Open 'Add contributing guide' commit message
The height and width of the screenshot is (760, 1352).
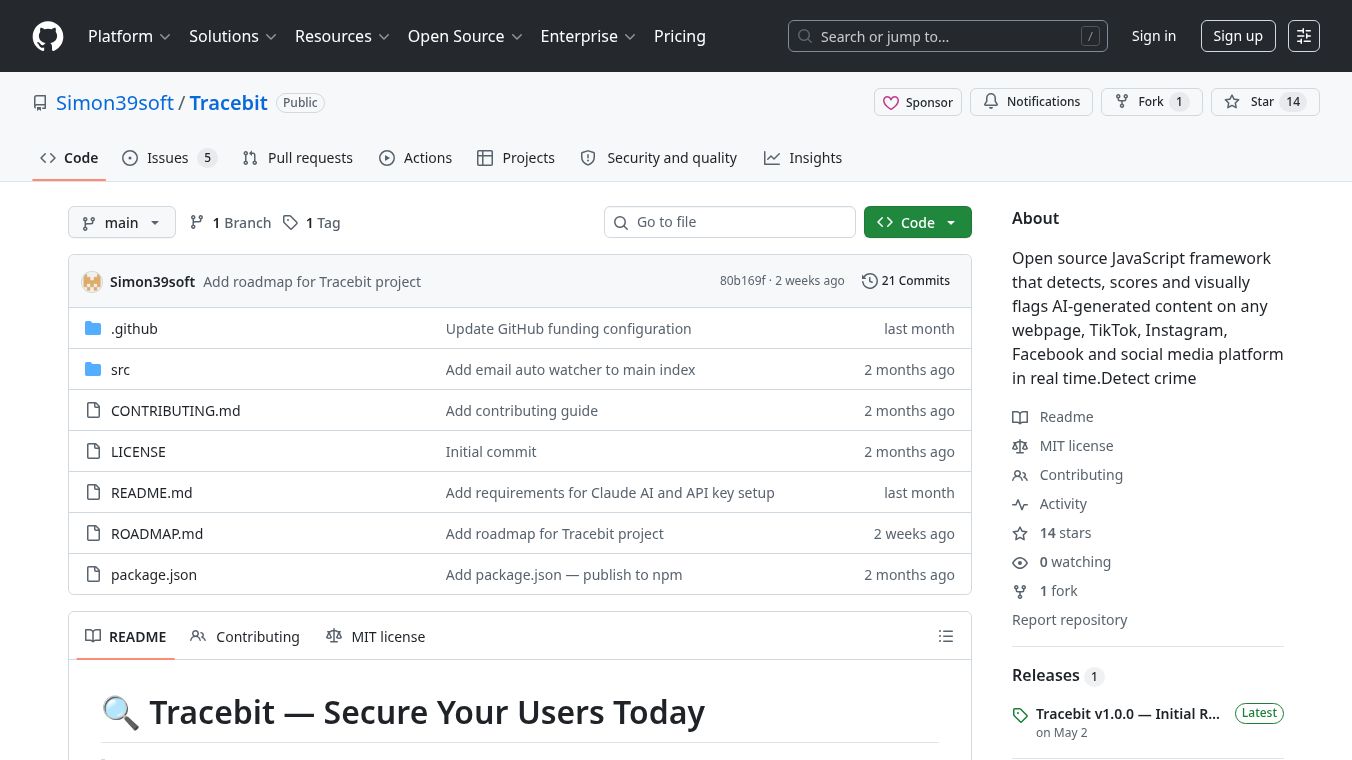(x=522, y=411)
